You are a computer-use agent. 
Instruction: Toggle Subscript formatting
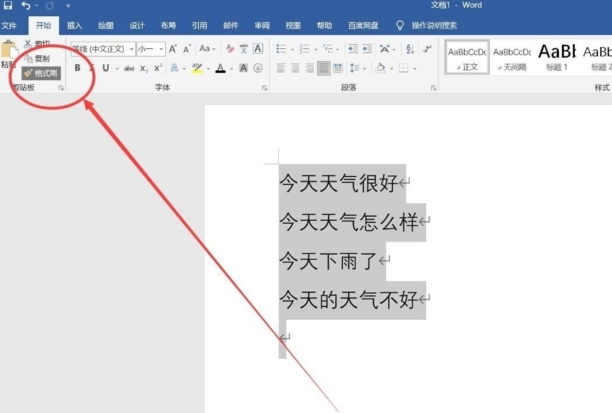[144, 68]
